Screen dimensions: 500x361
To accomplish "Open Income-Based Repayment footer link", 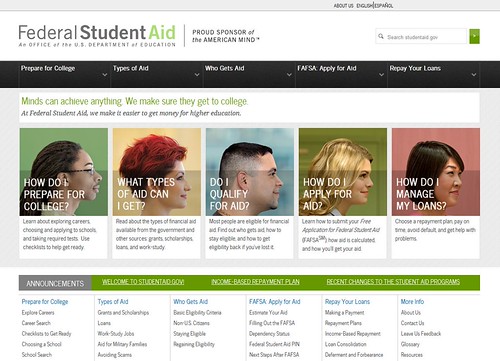I will coord(353,334).
